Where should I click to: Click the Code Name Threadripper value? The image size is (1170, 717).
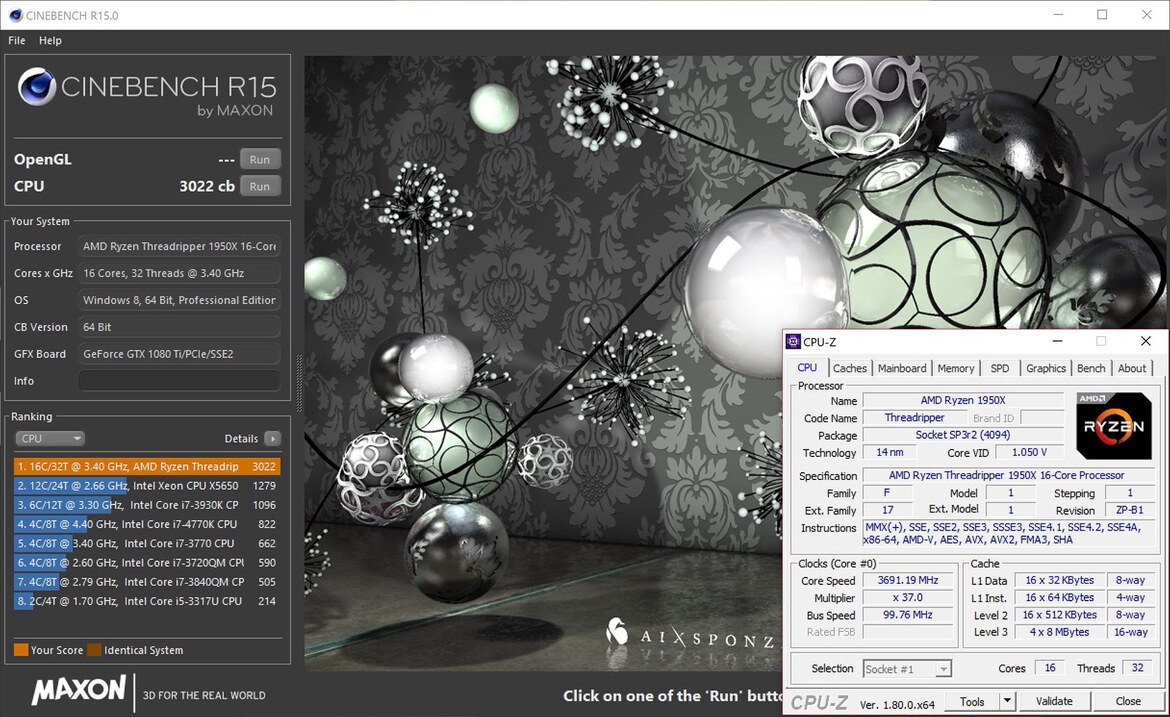(x=914, y=418)
